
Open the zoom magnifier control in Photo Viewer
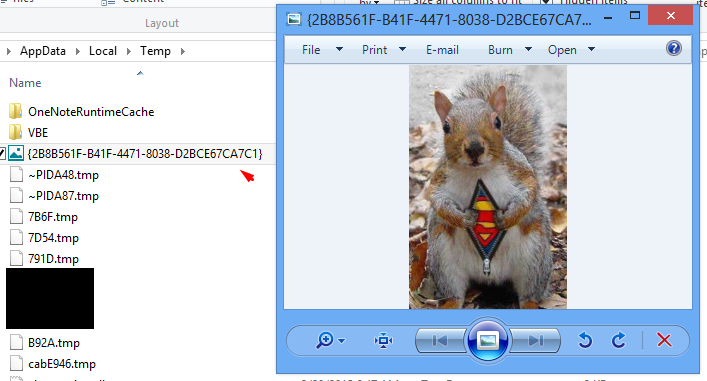[325, 340]
